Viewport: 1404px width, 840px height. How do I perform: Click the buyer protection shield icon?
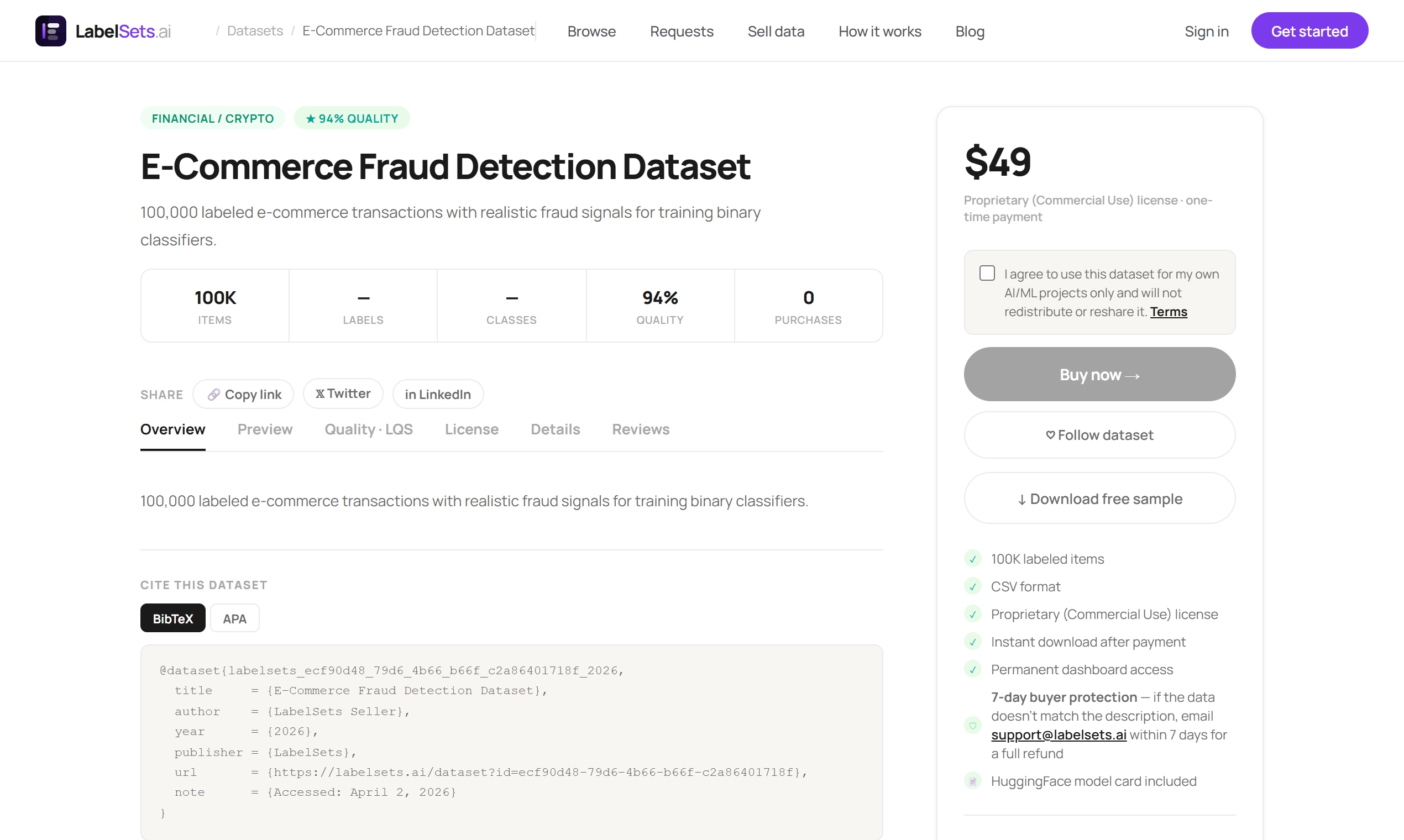tap(973, 725)
